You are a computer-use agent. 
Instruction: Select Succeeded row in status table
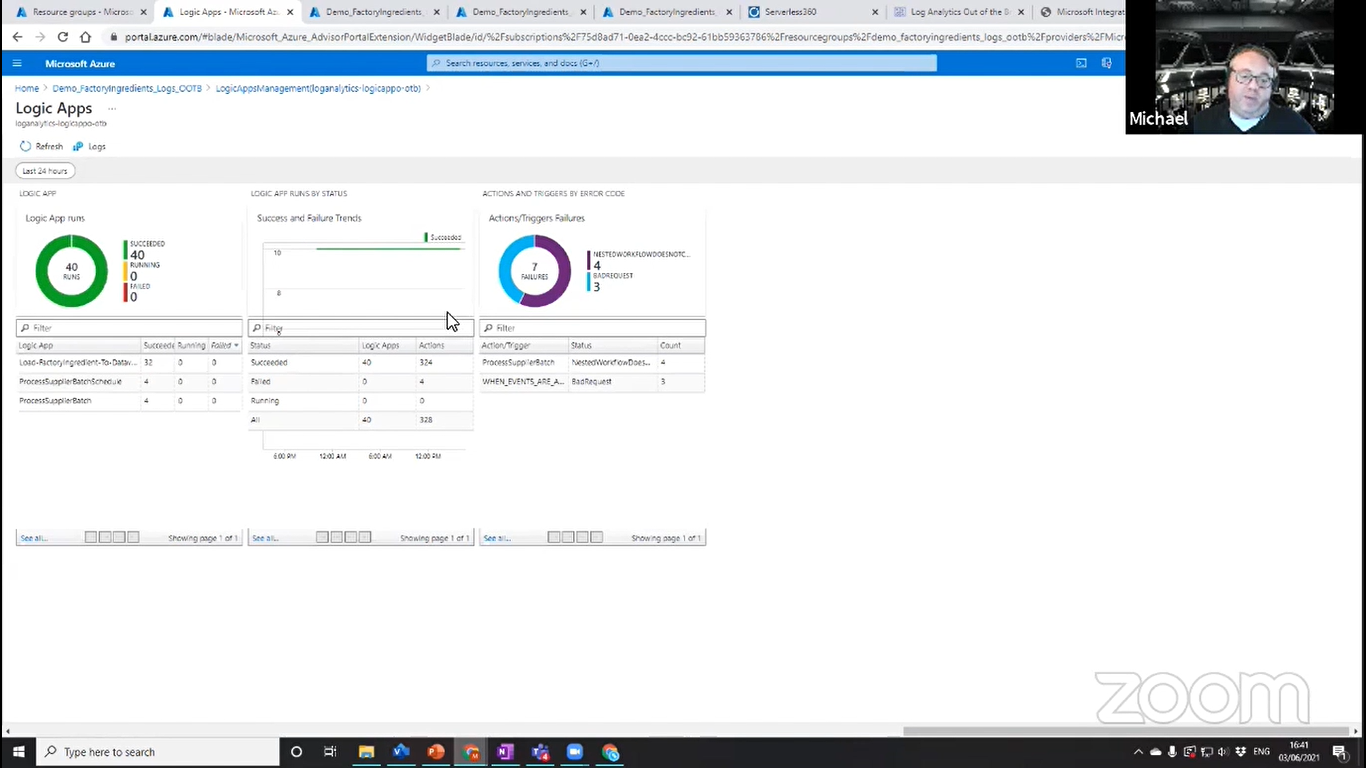[x=360, y=362]
